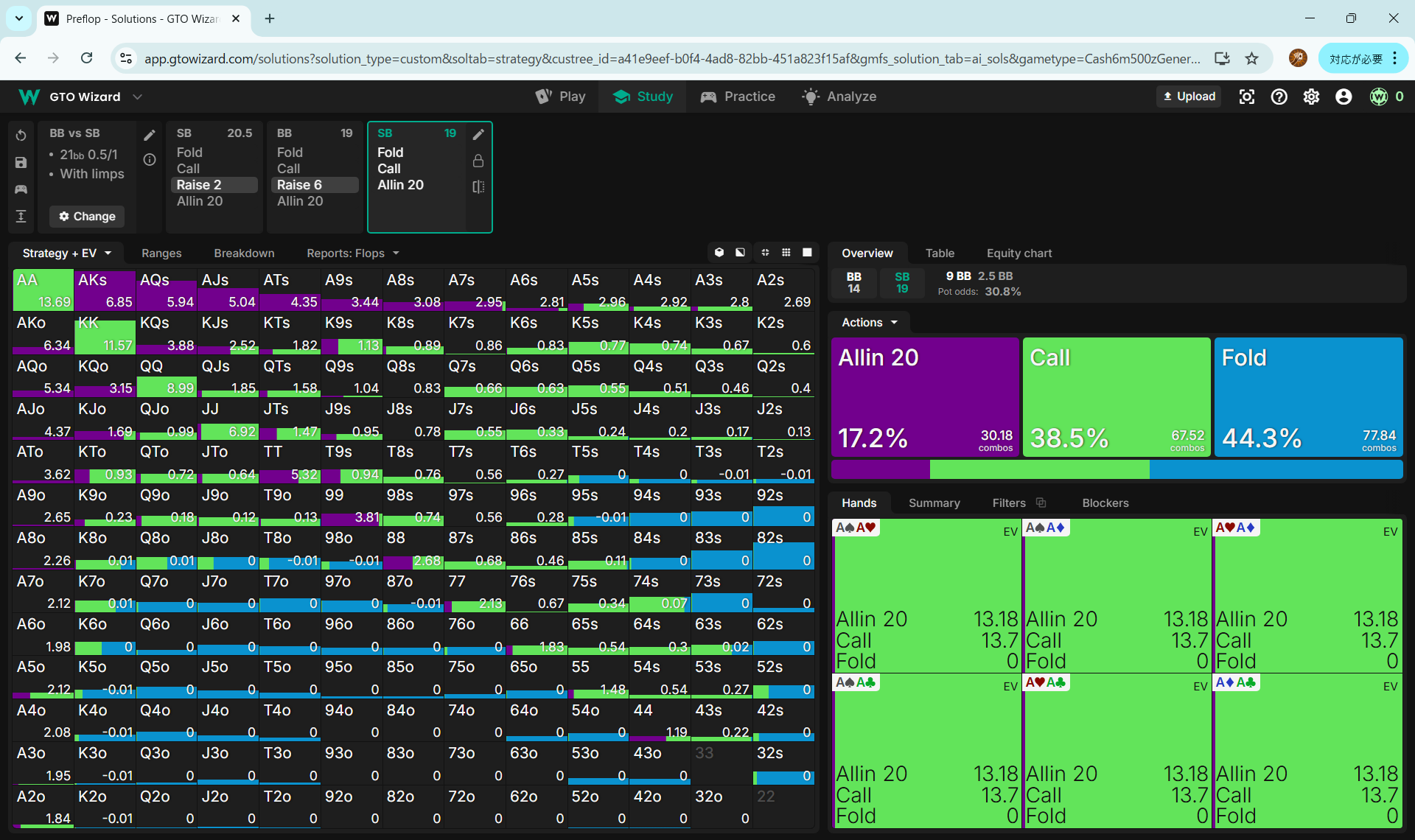This screenshot has width=1415, height=840.
Task: Toggle the cube display mode icon
Action: pyautogui.click(x=719, y=253)
